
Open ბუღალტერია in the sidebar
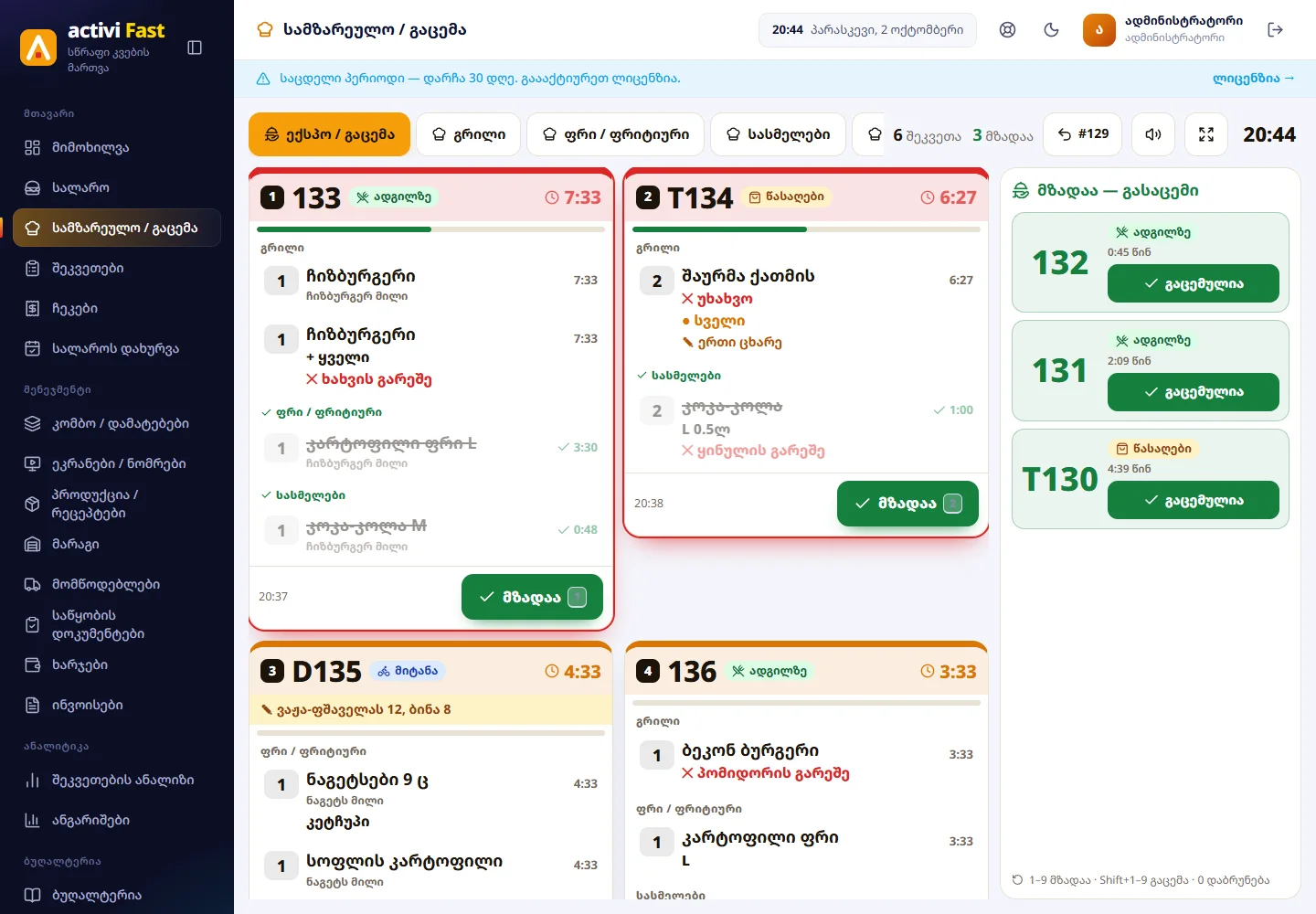pyautogui.click(x=117, y=896)
